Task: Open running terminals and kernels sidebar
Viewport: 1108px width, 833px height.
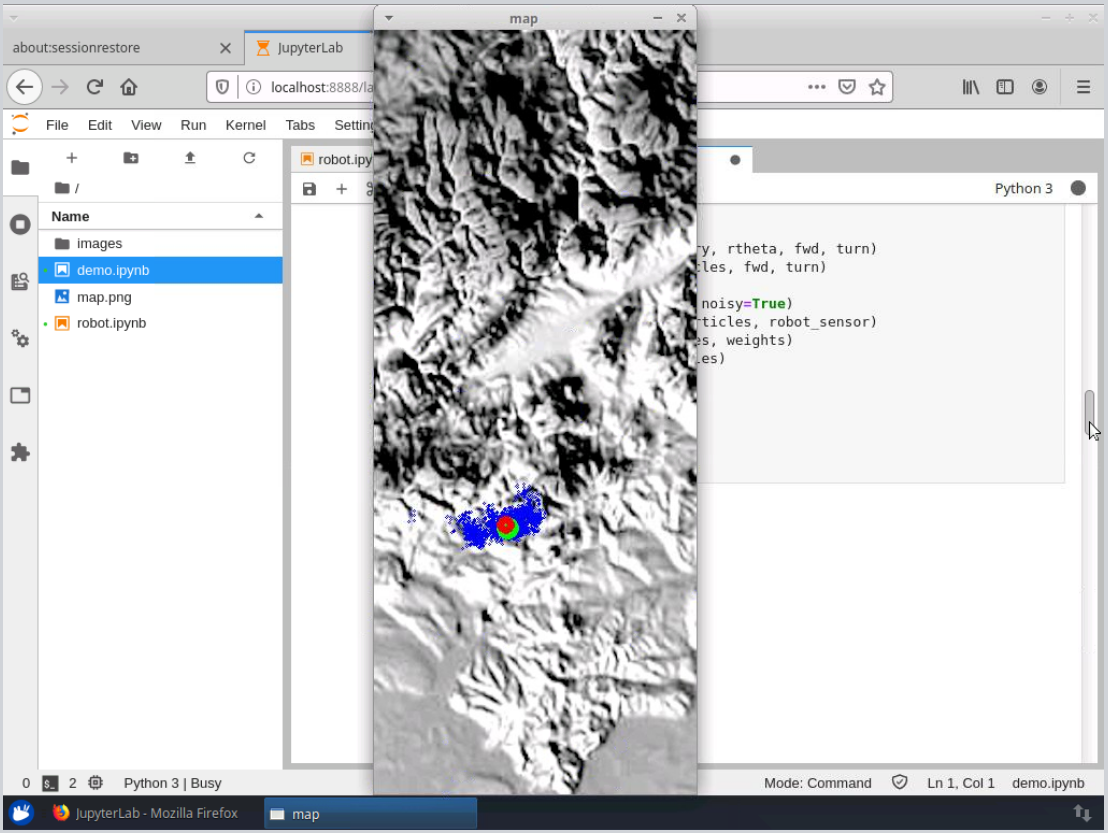Action: click(20, 225)
